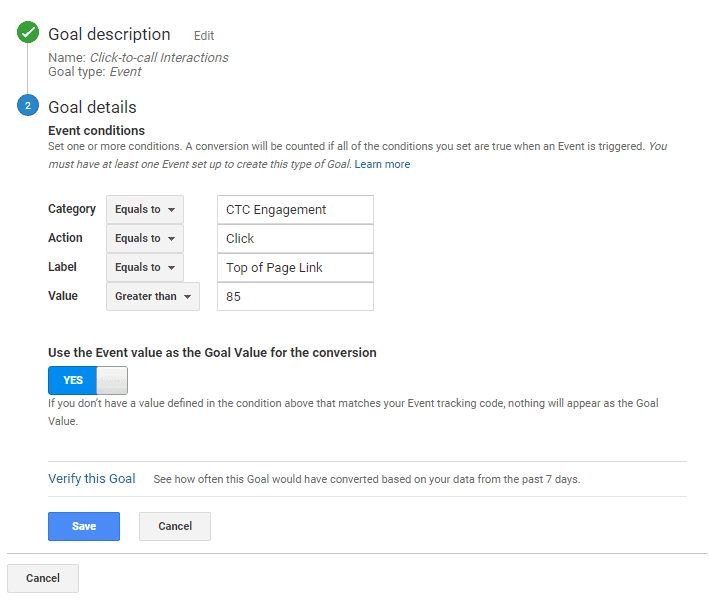Click the Goal details heading
The height and width of the screenshot is (605, 709).
(x=92, y=107)
